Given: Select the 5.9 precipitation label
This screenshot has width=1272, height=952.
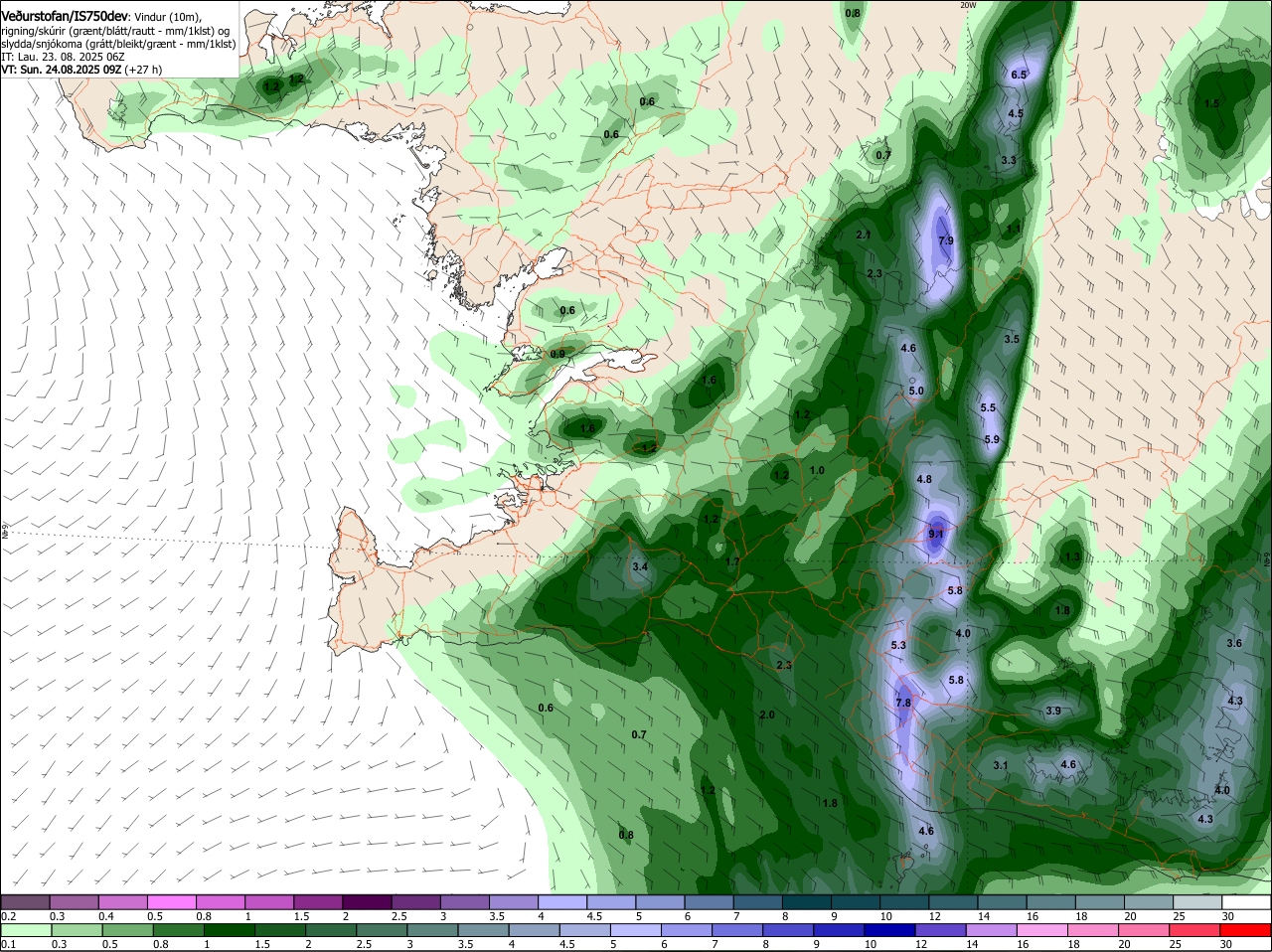Looking at the screenshot, I should click(x=992, y=439).
